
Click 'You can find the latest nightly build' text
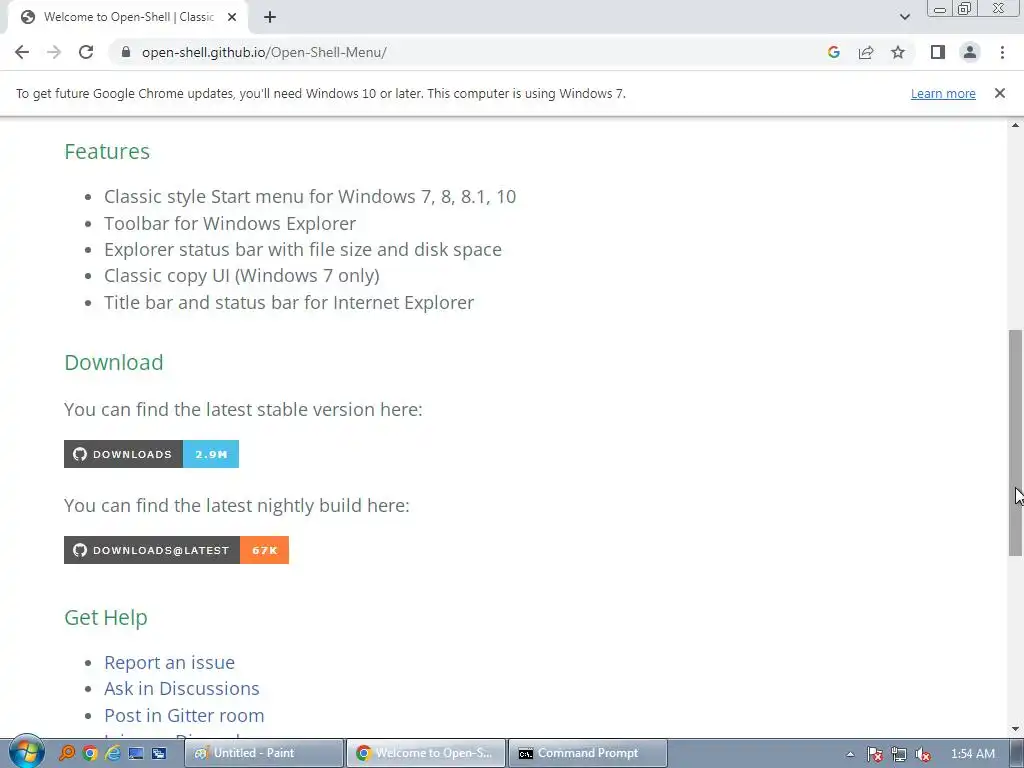pos(236,505)
